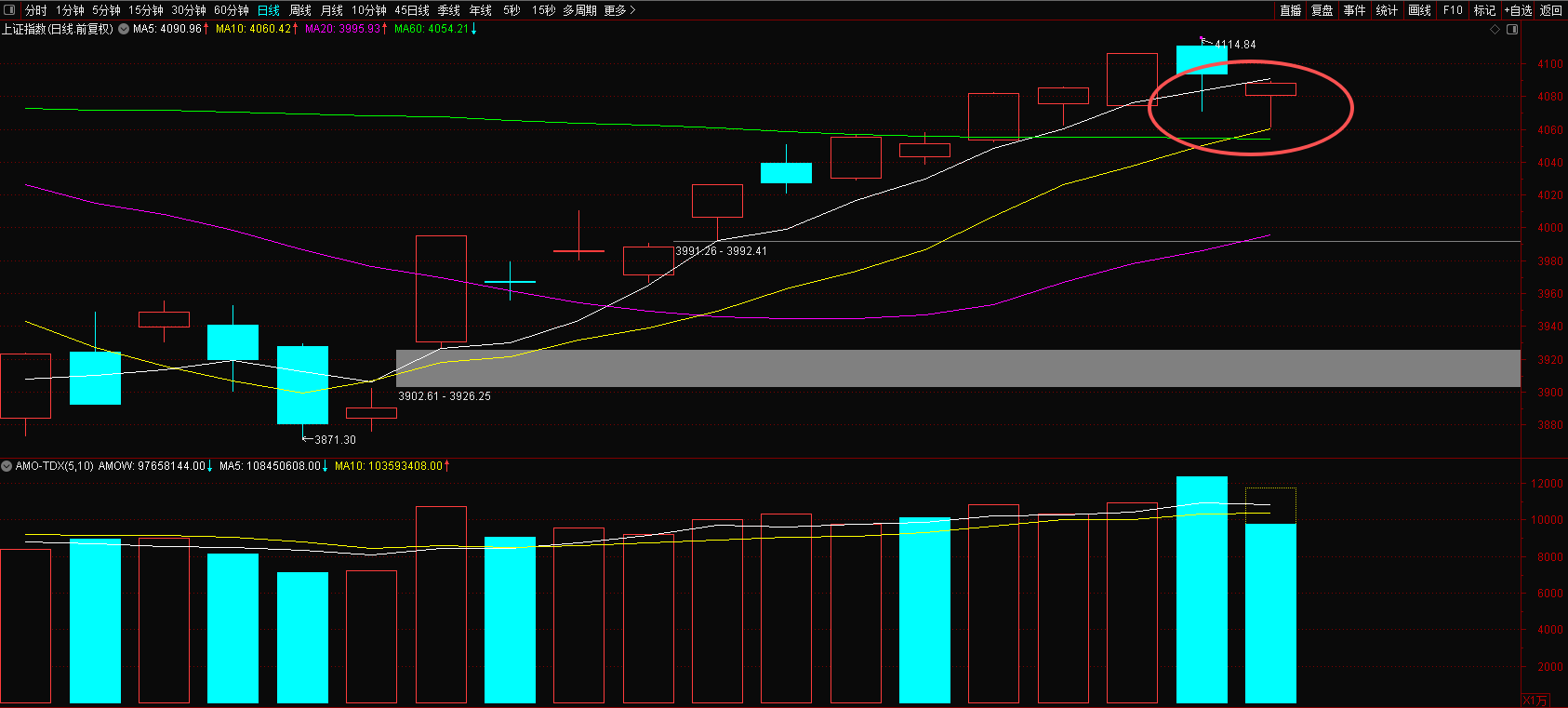The height and width of the screenshot is (708, 1568).
Task: Click the 返回 back button
Action: coord(1551,10)
